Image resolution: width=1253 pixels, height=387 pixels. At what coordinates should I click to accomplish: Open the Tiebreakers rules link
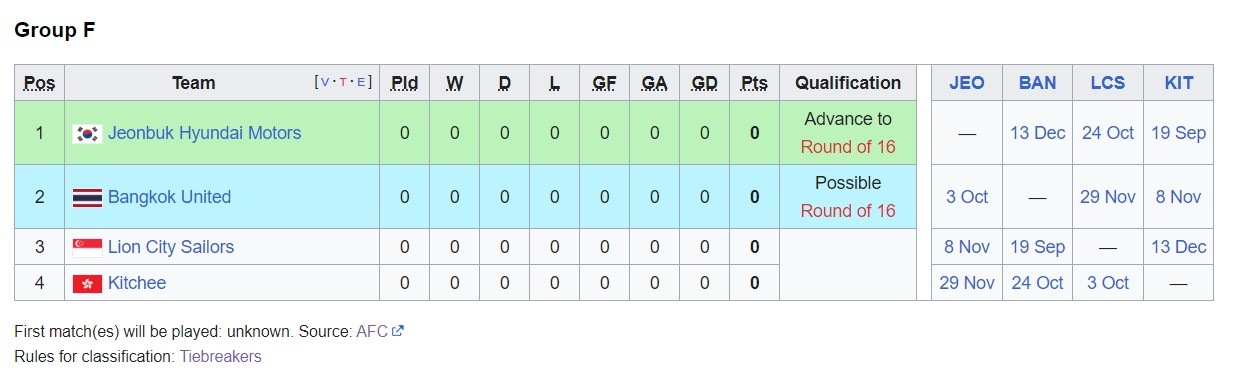(x=220, y=356)
